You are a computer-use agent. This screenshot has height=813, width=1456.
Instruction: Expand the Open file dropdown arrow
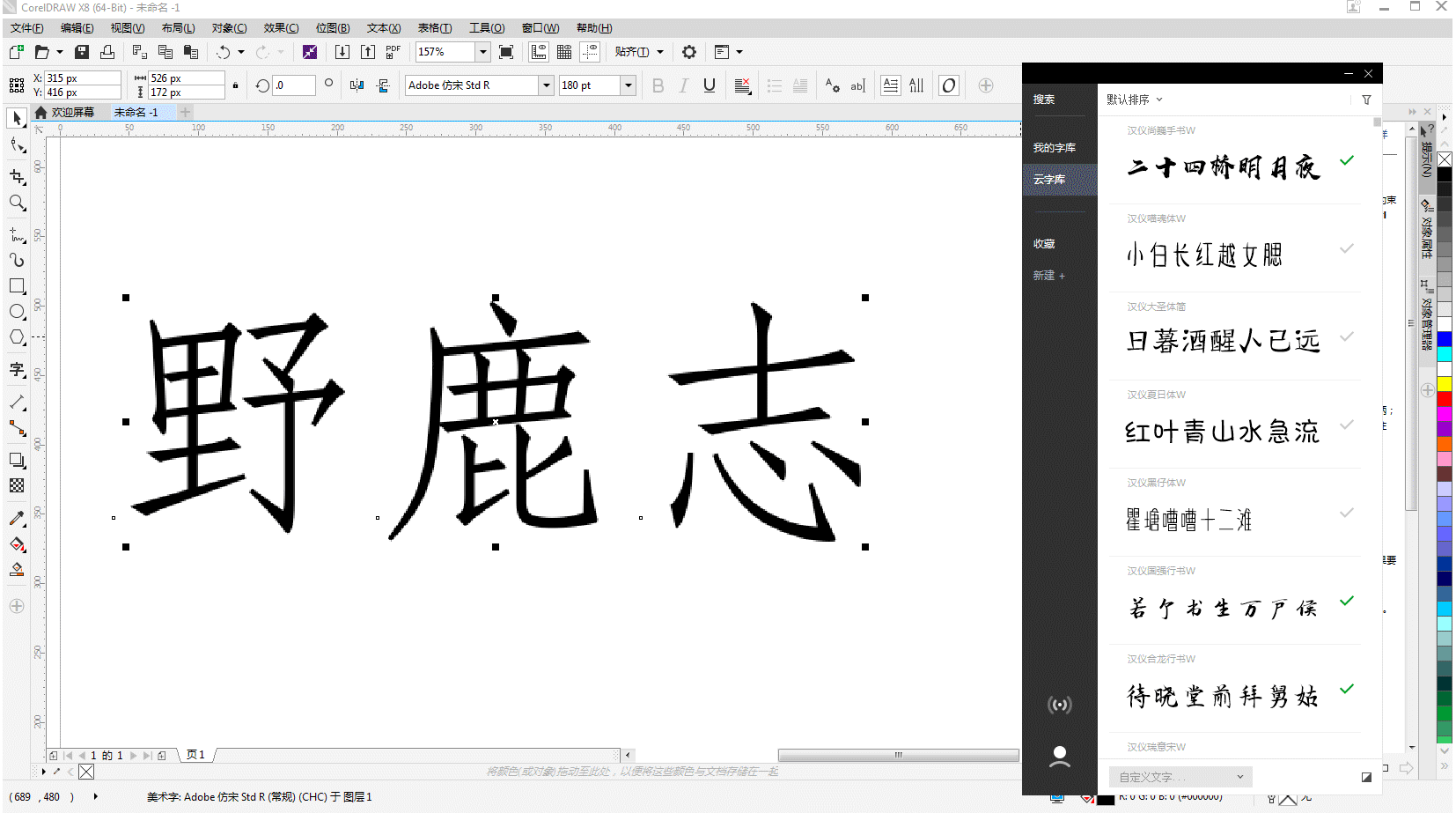(x=60, y=52)
